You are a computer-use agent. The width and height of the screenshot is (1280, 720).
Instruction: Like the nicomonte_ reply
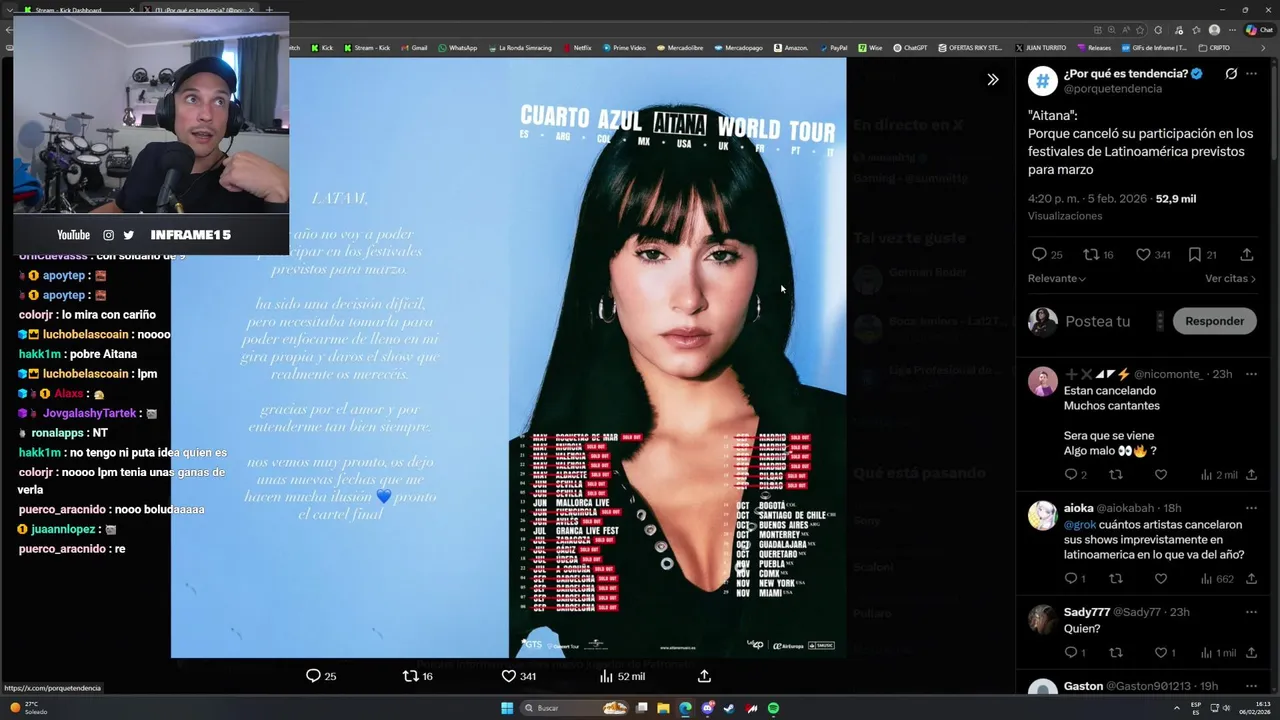[1161, 475]
